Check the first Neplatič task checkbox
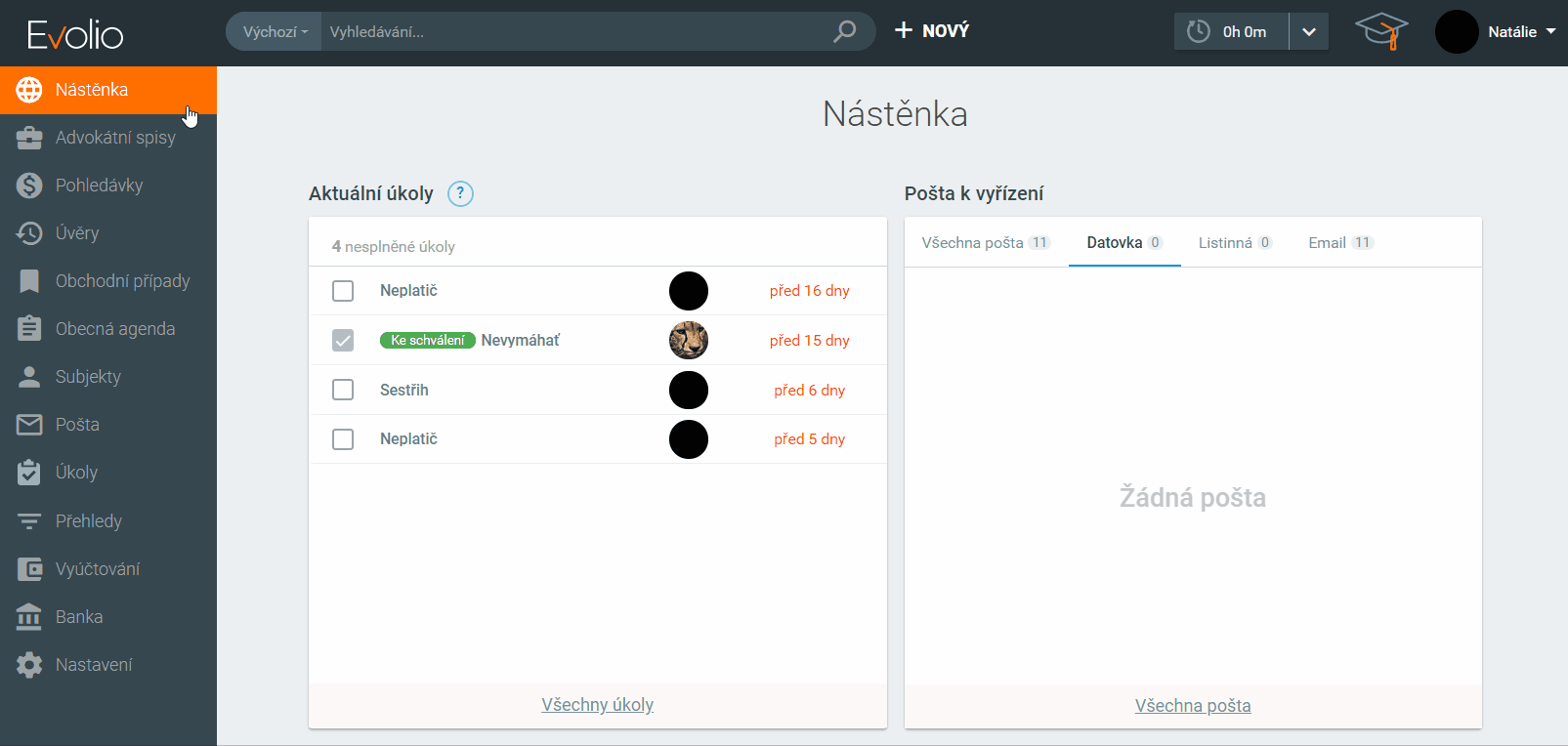Viewport: 1568px width, 746px height. [343, 291]
